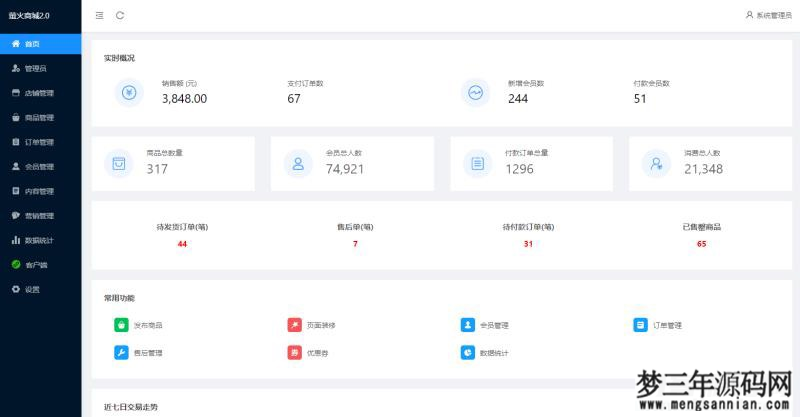
Task: Click the 数据统计 bar chart icon in sidebar
Action: coord(16,240)
